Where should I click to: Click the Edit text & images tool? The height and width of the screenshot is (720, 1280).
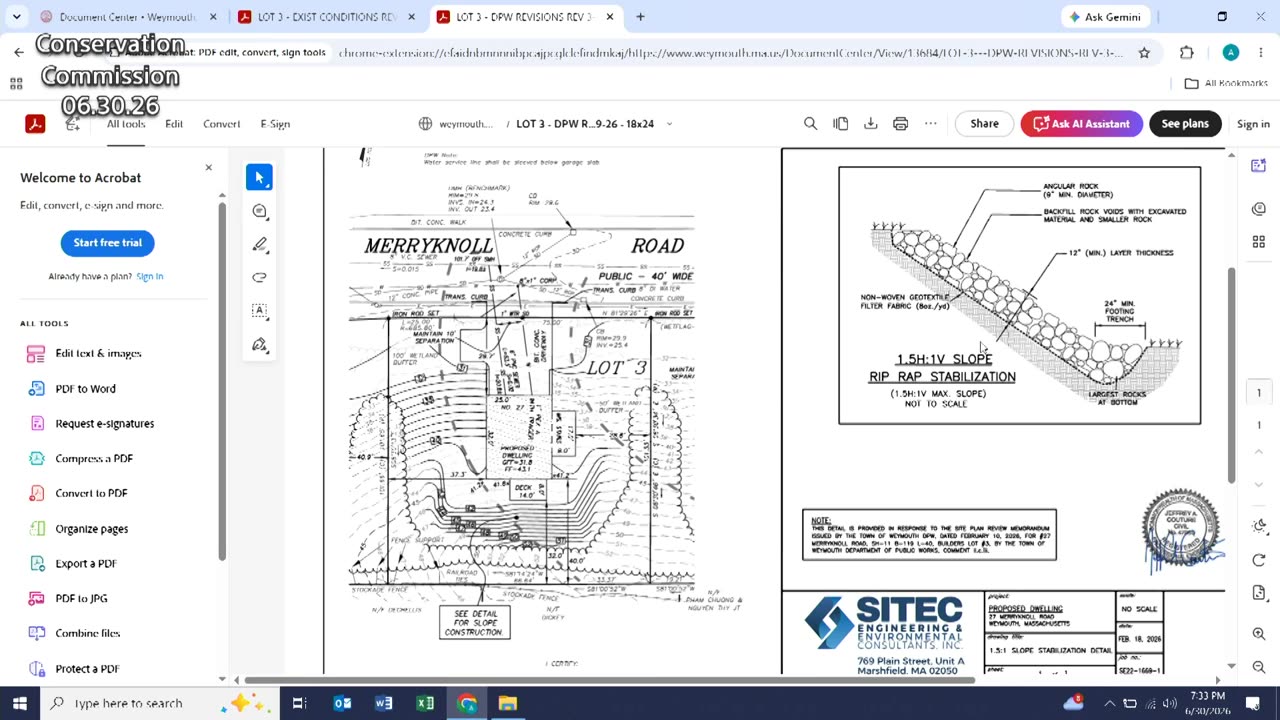pos(98,353)
